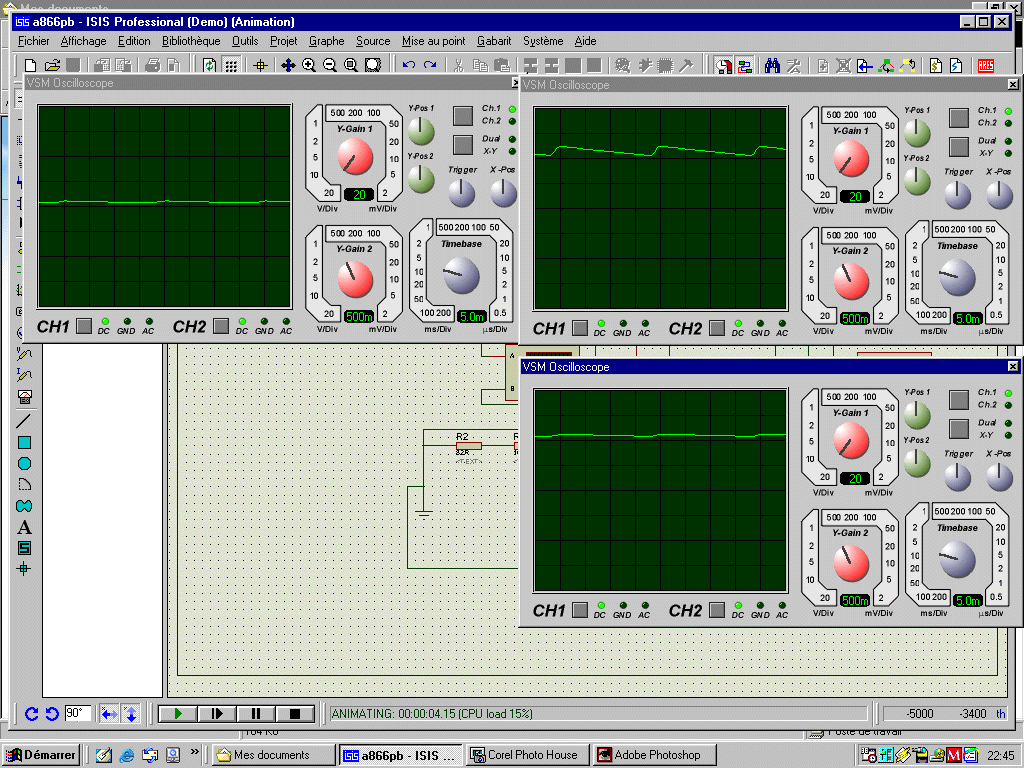
Task: Open the Graphe menu
Action: tap(326, 41)
